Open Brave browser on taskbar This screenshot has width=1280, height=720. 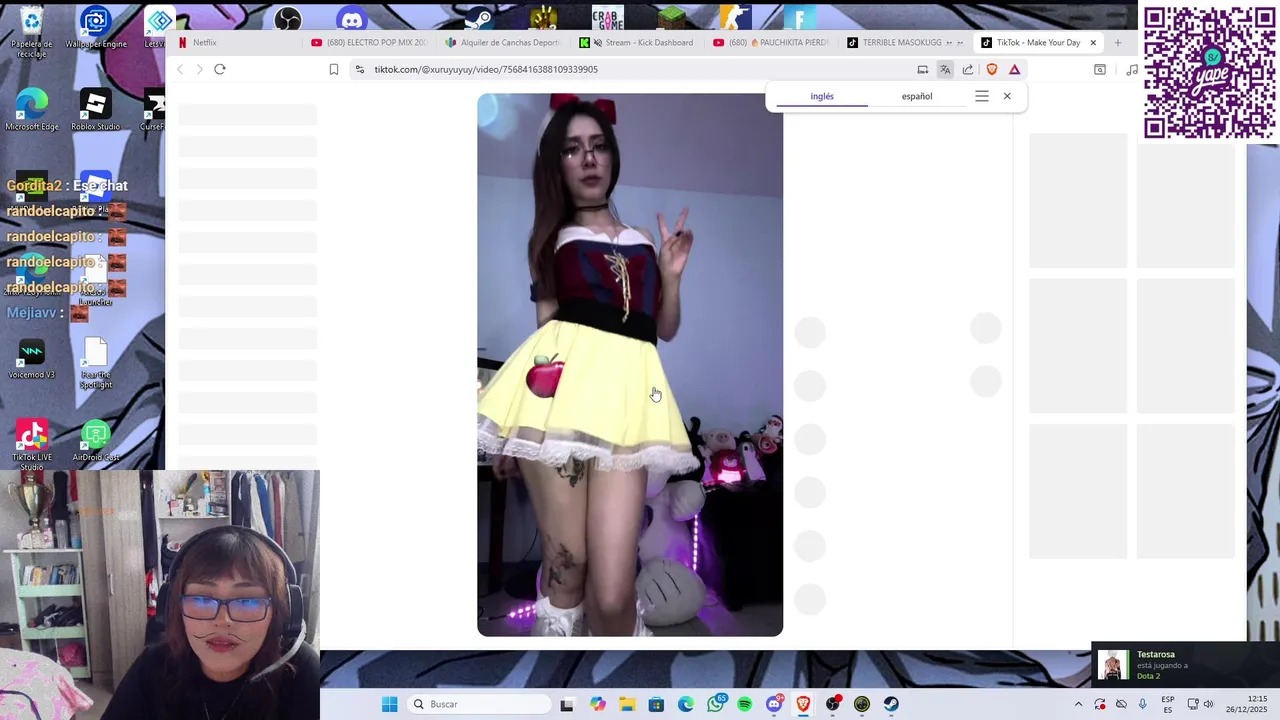pos(803,704)
